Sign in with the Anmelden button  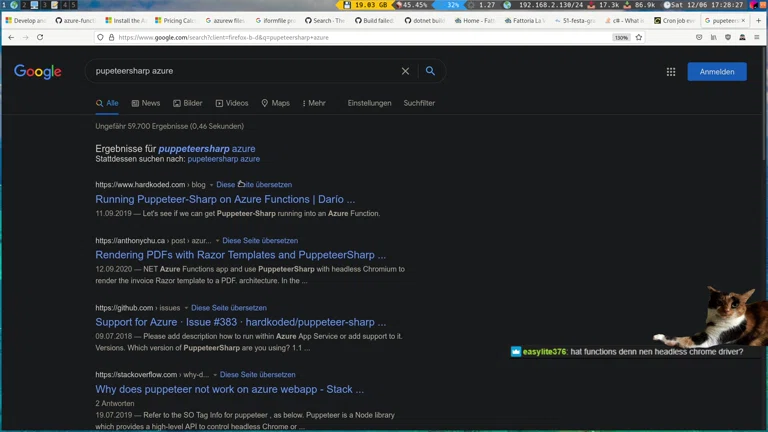[717, 72]
